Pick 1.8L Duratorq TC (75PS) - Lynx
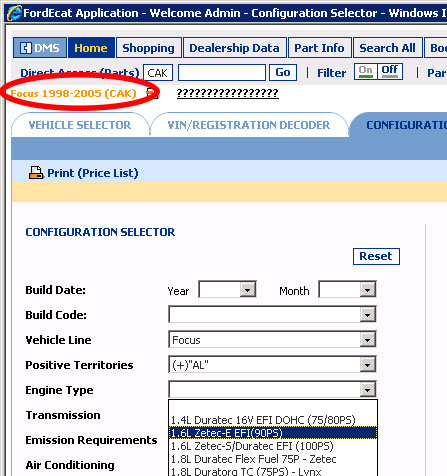 coord(273,471)
